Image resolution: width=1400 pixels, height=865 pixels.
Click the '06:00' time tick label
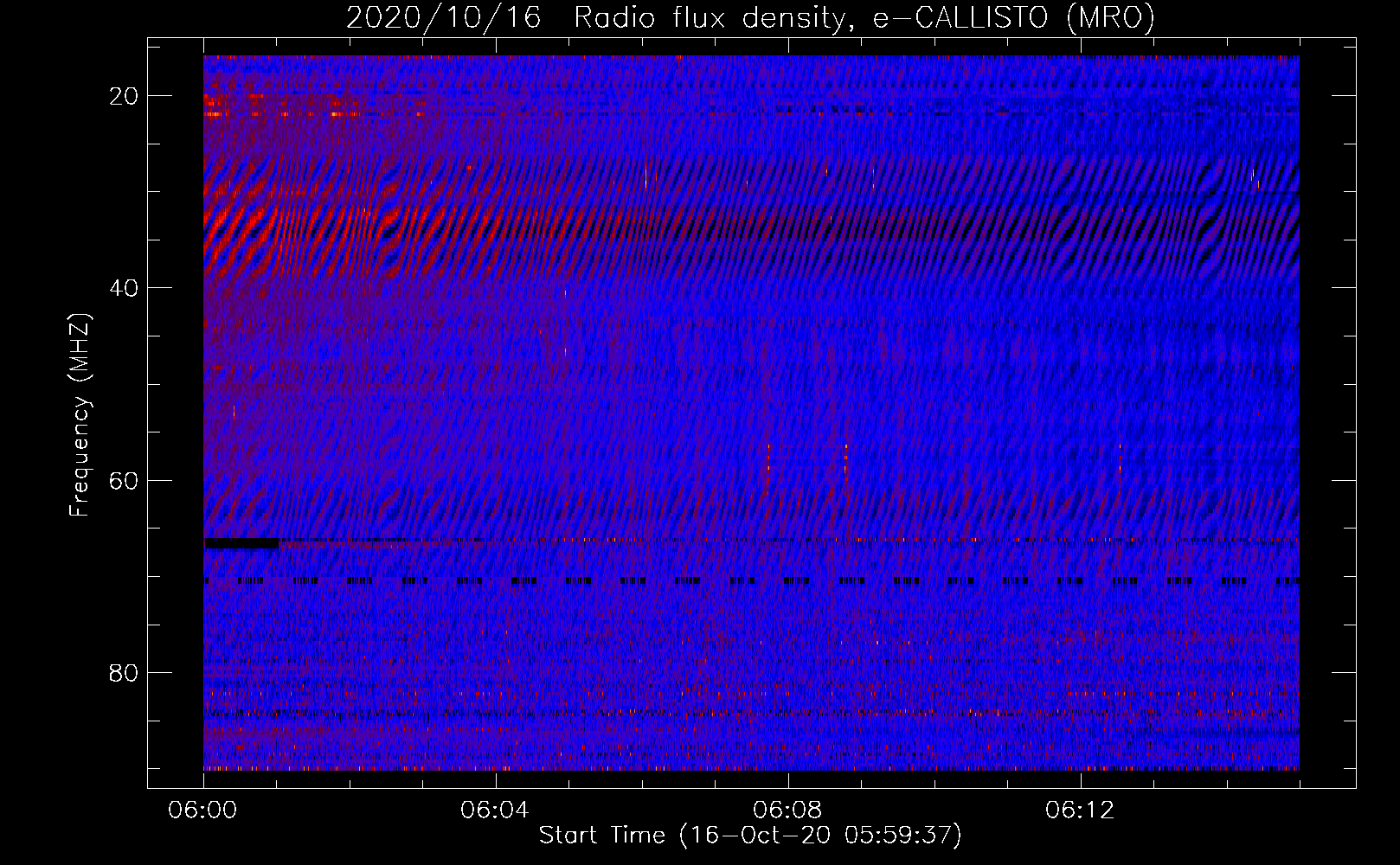(x=203, y=811)
